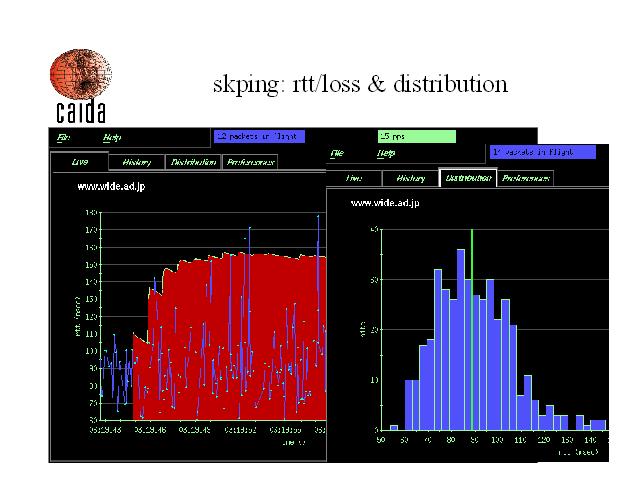Click the green vertical line in the histogram

click(473, 330)
